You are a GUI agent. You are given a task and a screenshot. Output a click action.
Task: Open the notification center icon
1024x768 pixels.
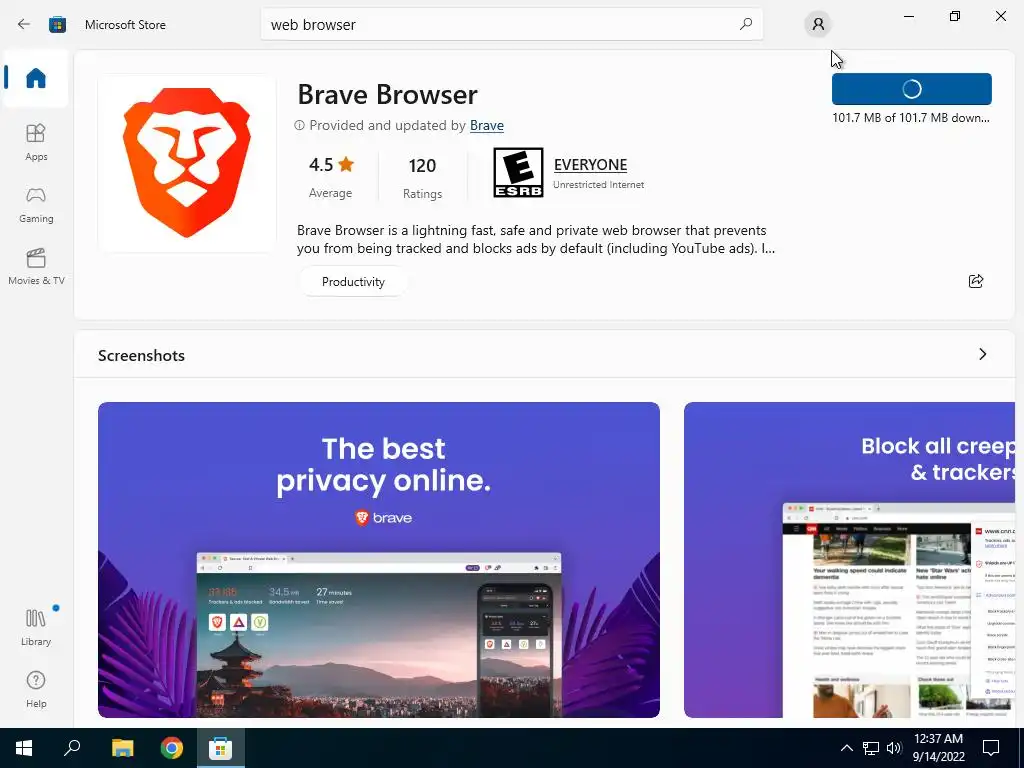[x=991, y=748]
